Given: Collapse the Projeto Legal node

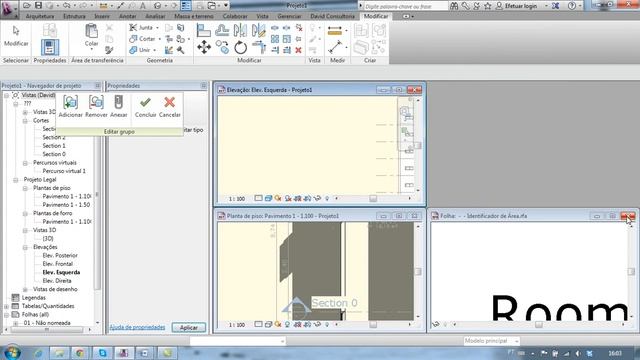Looking at the screenshot, I should 16,180.
